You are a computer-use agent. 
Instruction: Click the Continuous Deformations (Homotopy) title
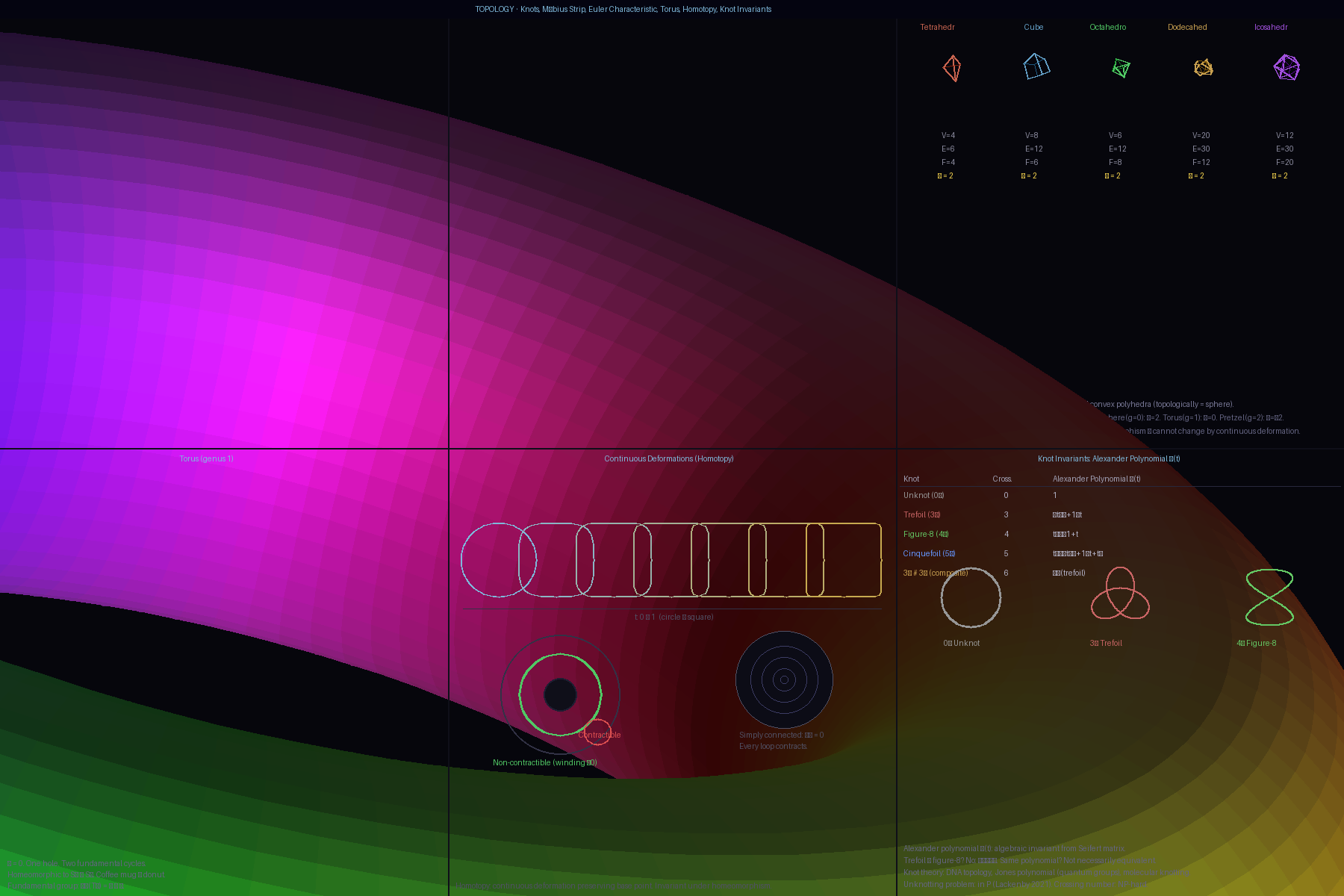coord(668,458)
